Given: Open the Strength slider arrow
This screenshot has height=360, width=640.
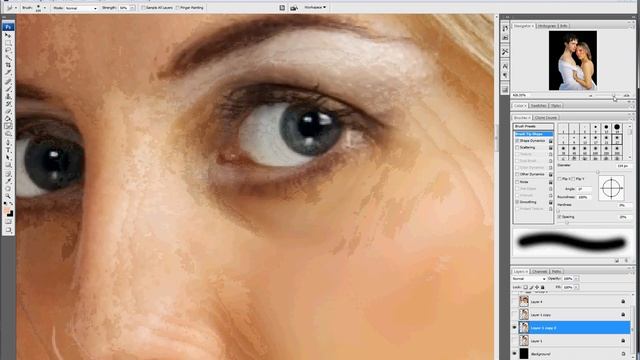Looking at the screenshot, I should click(132, 8).
